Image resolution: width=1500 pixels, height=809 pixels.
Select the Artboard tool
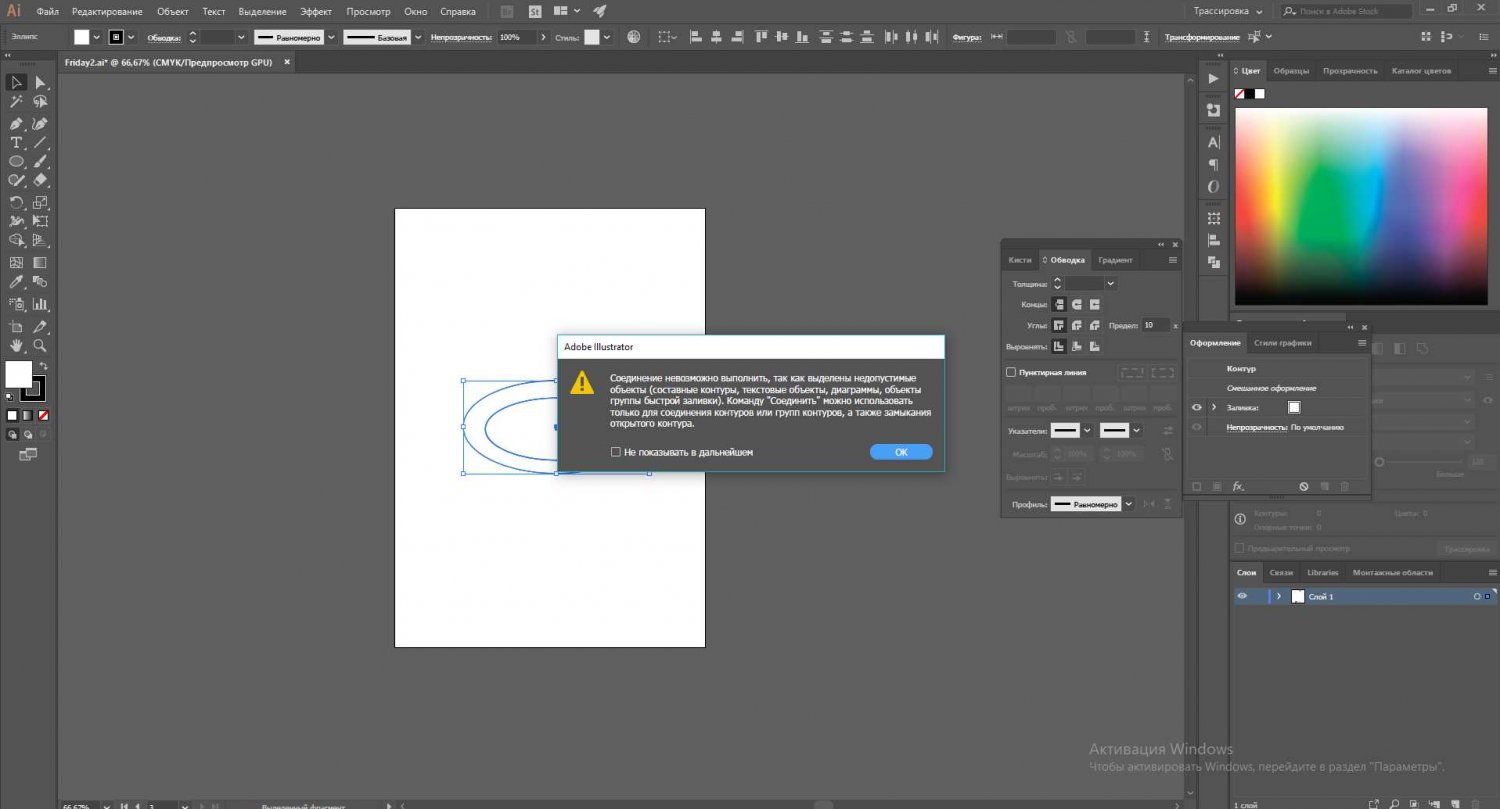(x=17, y=327)
